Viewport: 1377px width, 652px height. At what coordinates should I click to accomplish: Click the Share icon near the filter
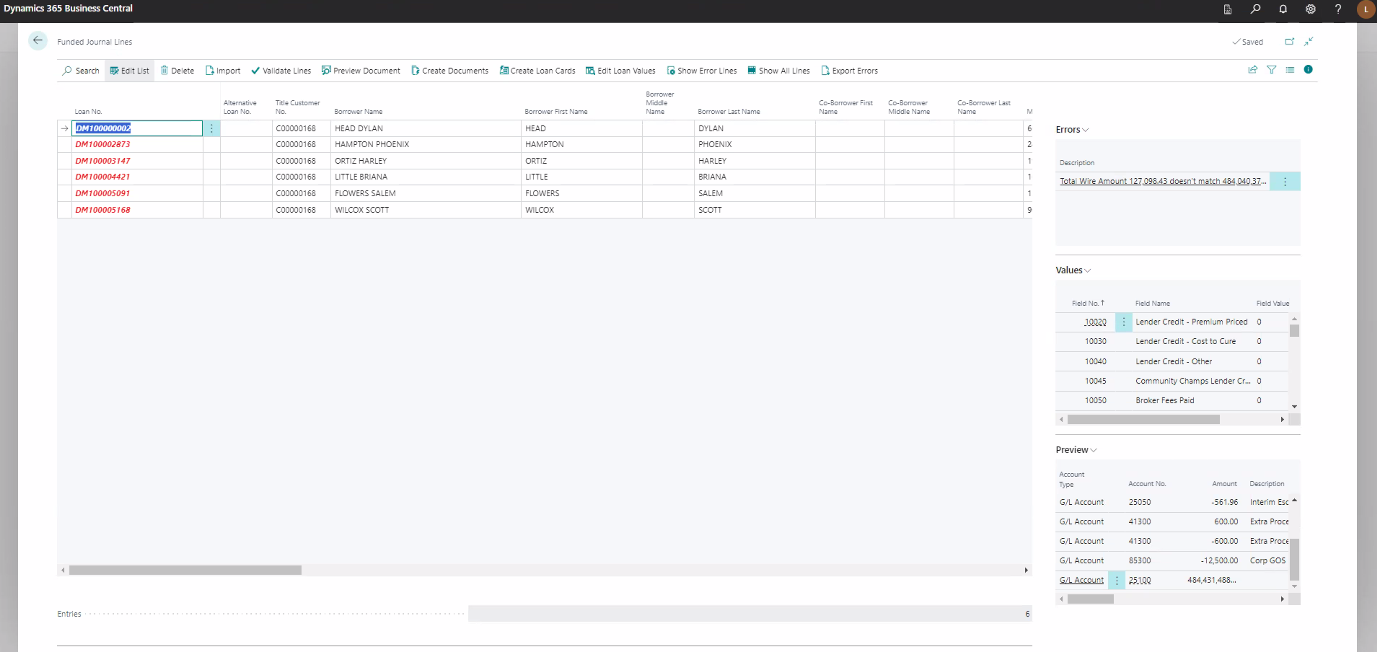1252,69
